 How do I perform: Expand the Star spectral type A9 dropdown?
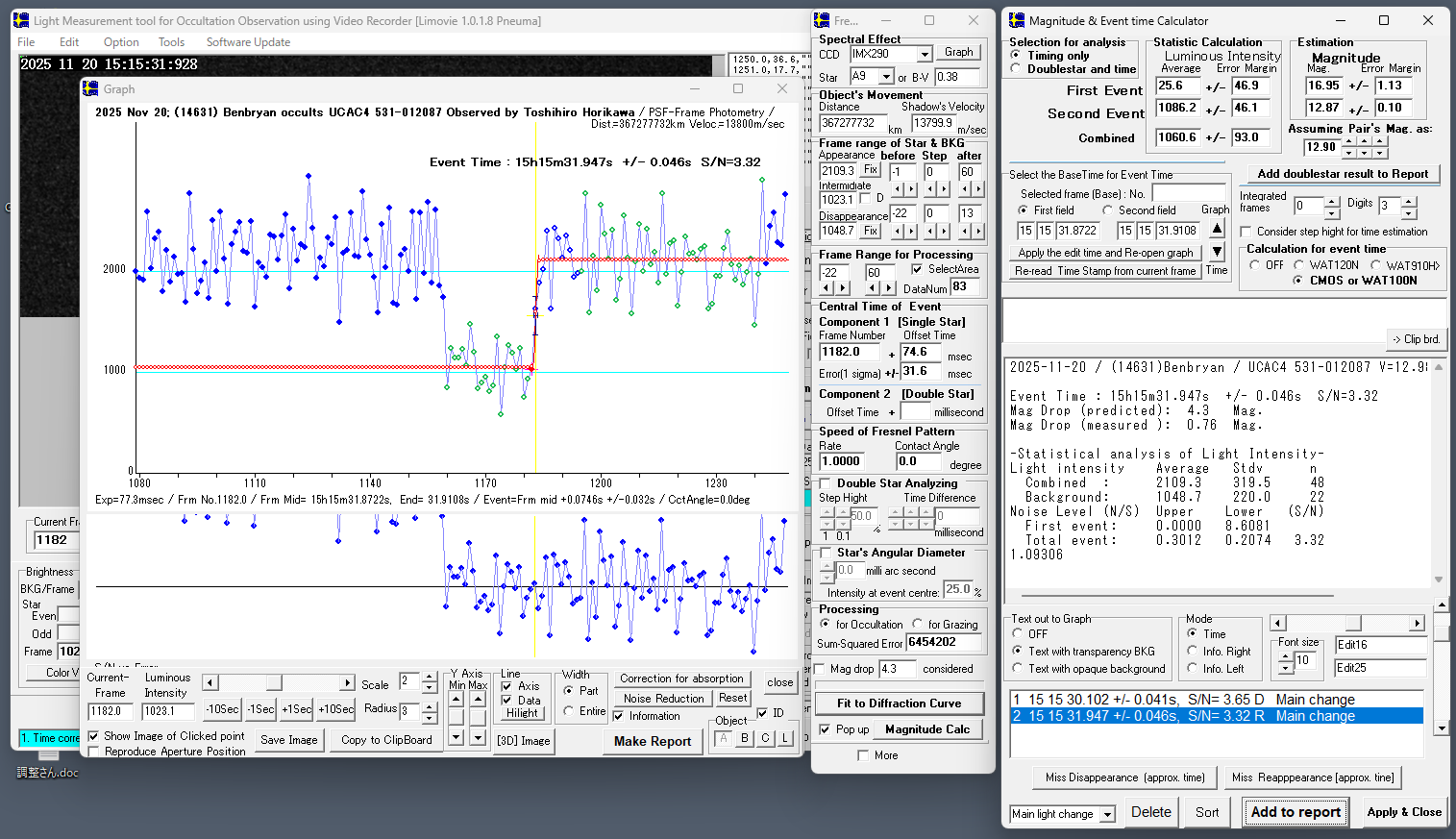click(887, 77)
